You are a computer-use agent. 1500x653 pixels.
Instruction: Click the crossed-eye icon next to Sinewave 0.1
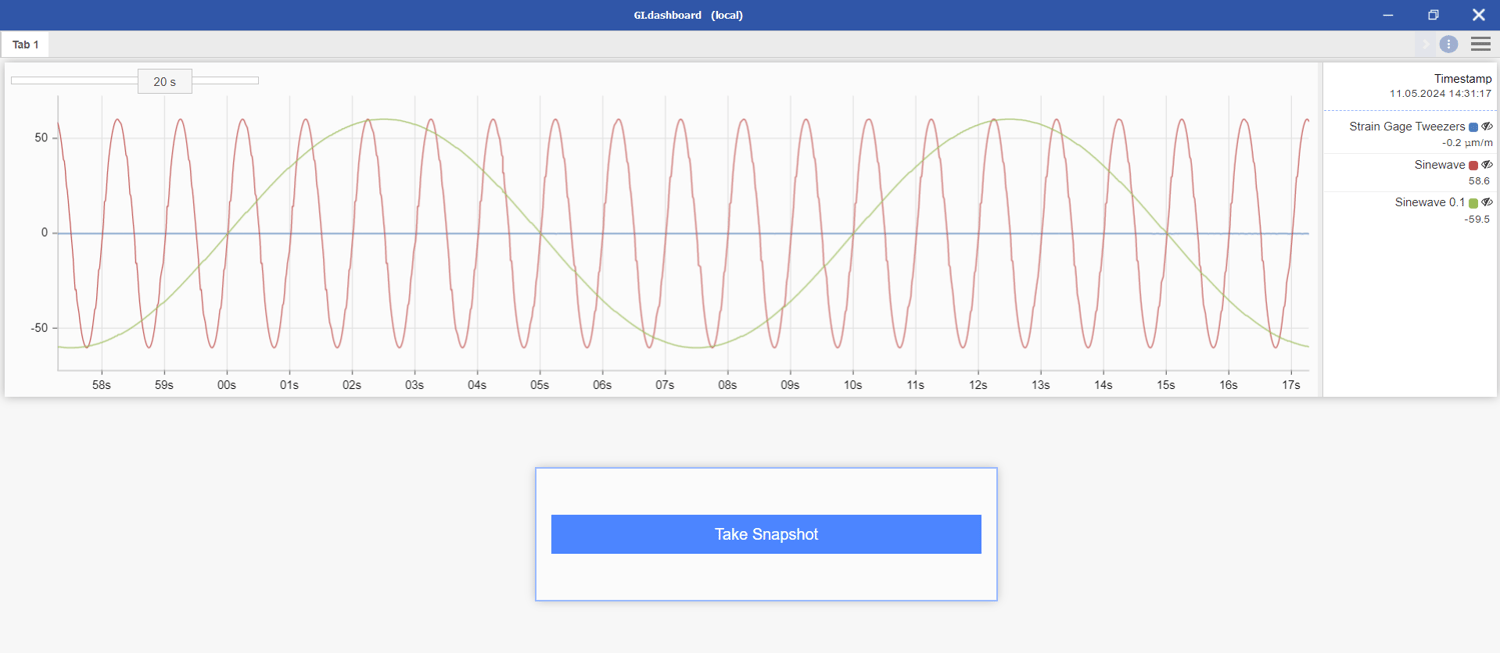(x=1488, y=202)
